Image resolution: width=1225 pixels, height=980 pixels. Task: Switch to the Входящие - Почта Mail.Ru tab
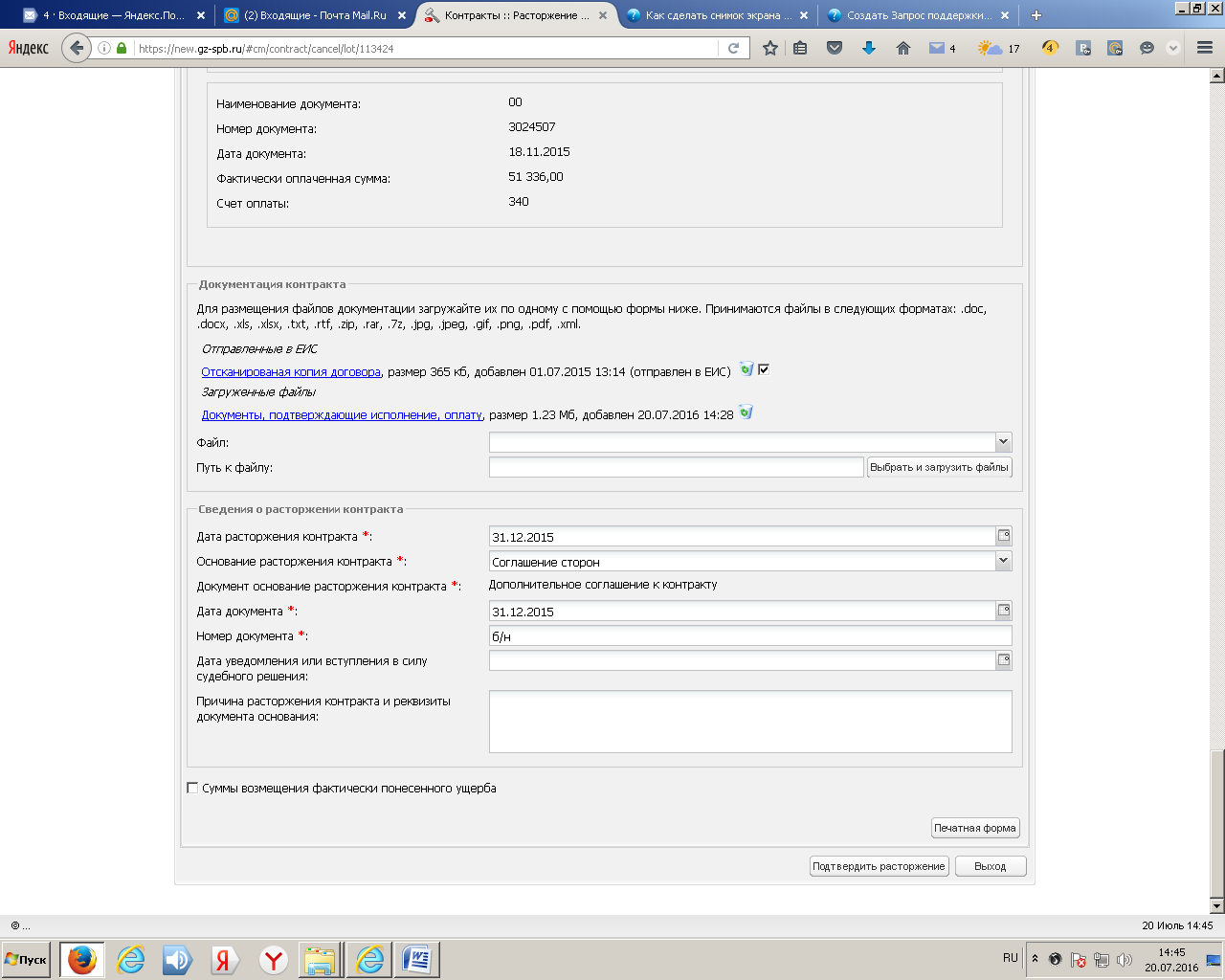tap(315, 15)
